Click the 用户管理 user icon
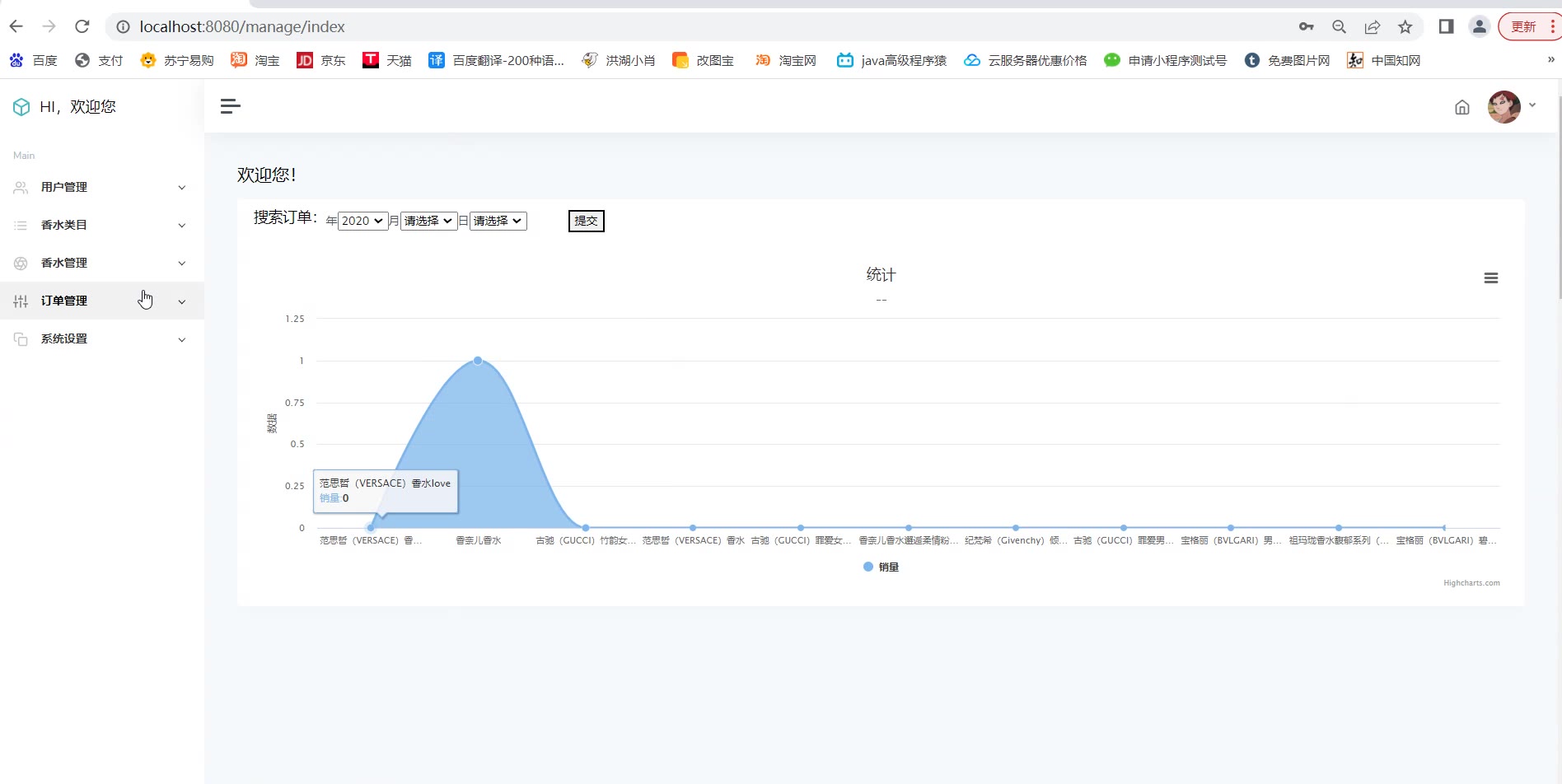Image resolution: width=1562 pixels, height=784 pixels. click(x=21, y=188)
